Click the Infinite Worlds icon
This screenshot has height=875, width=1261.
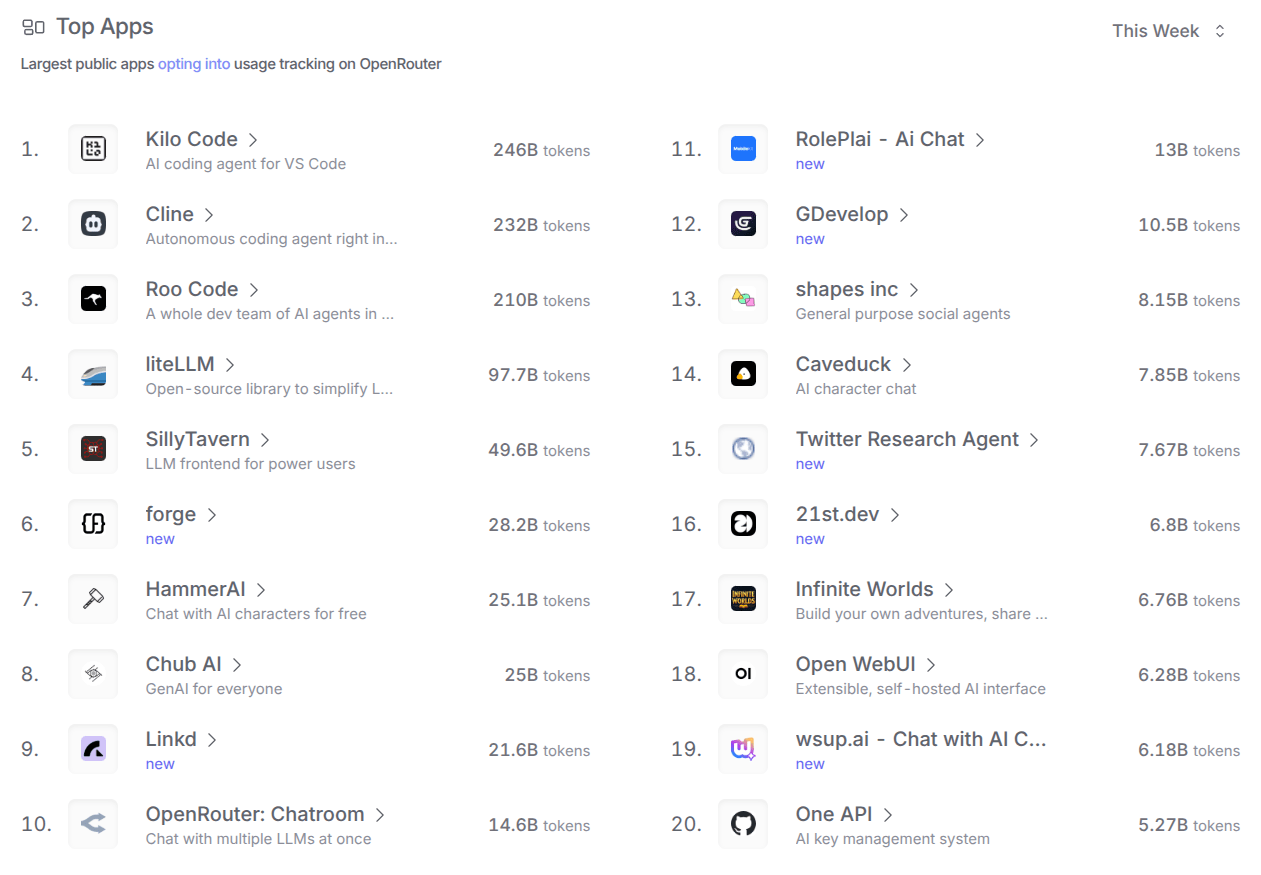(743, 599)
